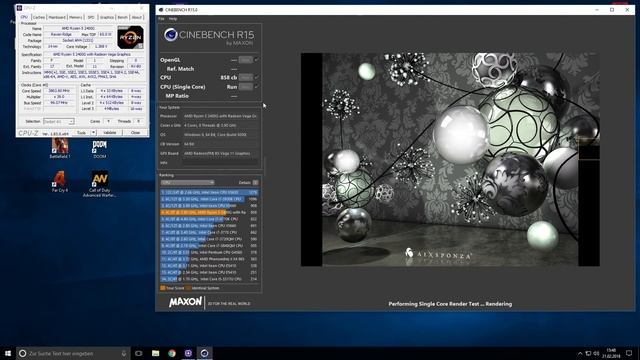Open File Explorer from the taskbar
The image size is (640, 360).
click(x=156, y=353)
